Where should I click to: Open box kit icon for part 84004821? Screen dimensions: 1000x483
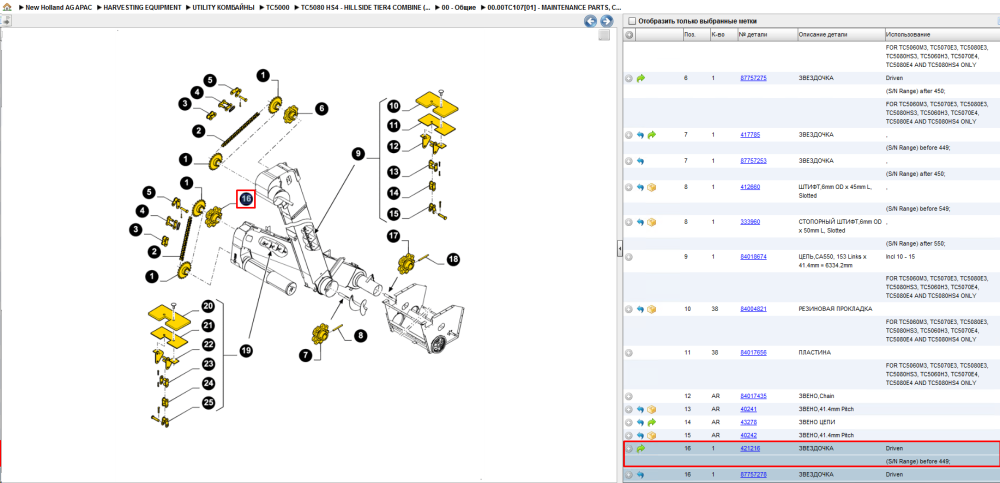pos(652,309)
